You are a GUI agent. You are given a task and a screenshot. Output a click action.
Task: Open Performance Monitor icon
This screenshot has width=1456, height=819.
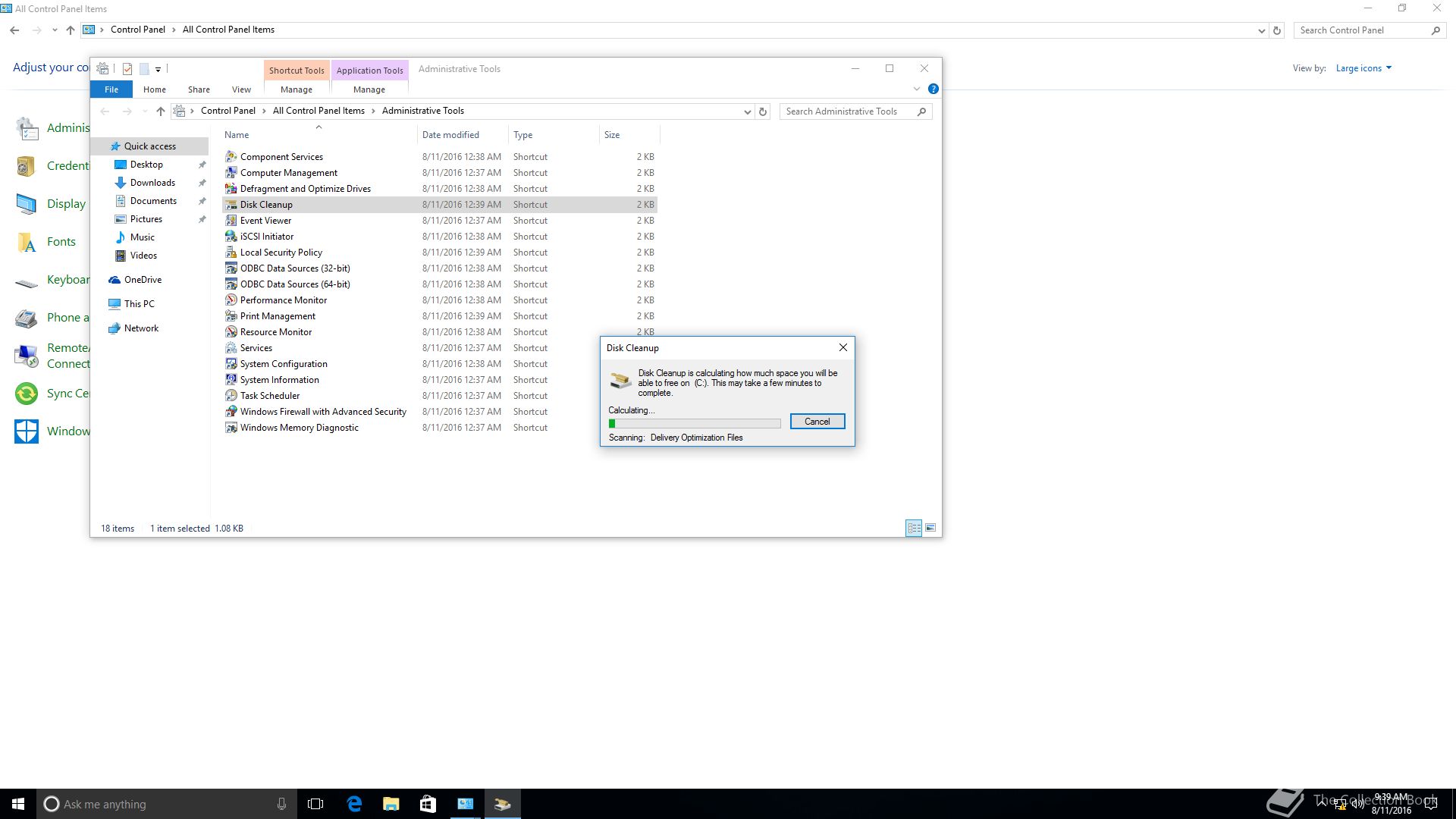[x=231, y=300]
